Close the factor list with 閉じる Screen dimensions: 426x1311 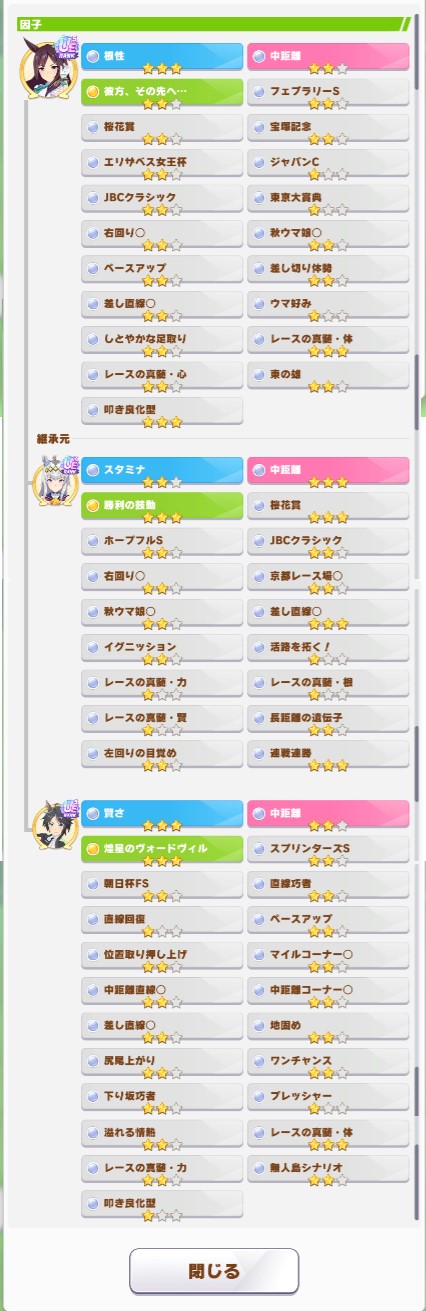pyautogui.click(x=214, y=1271)
